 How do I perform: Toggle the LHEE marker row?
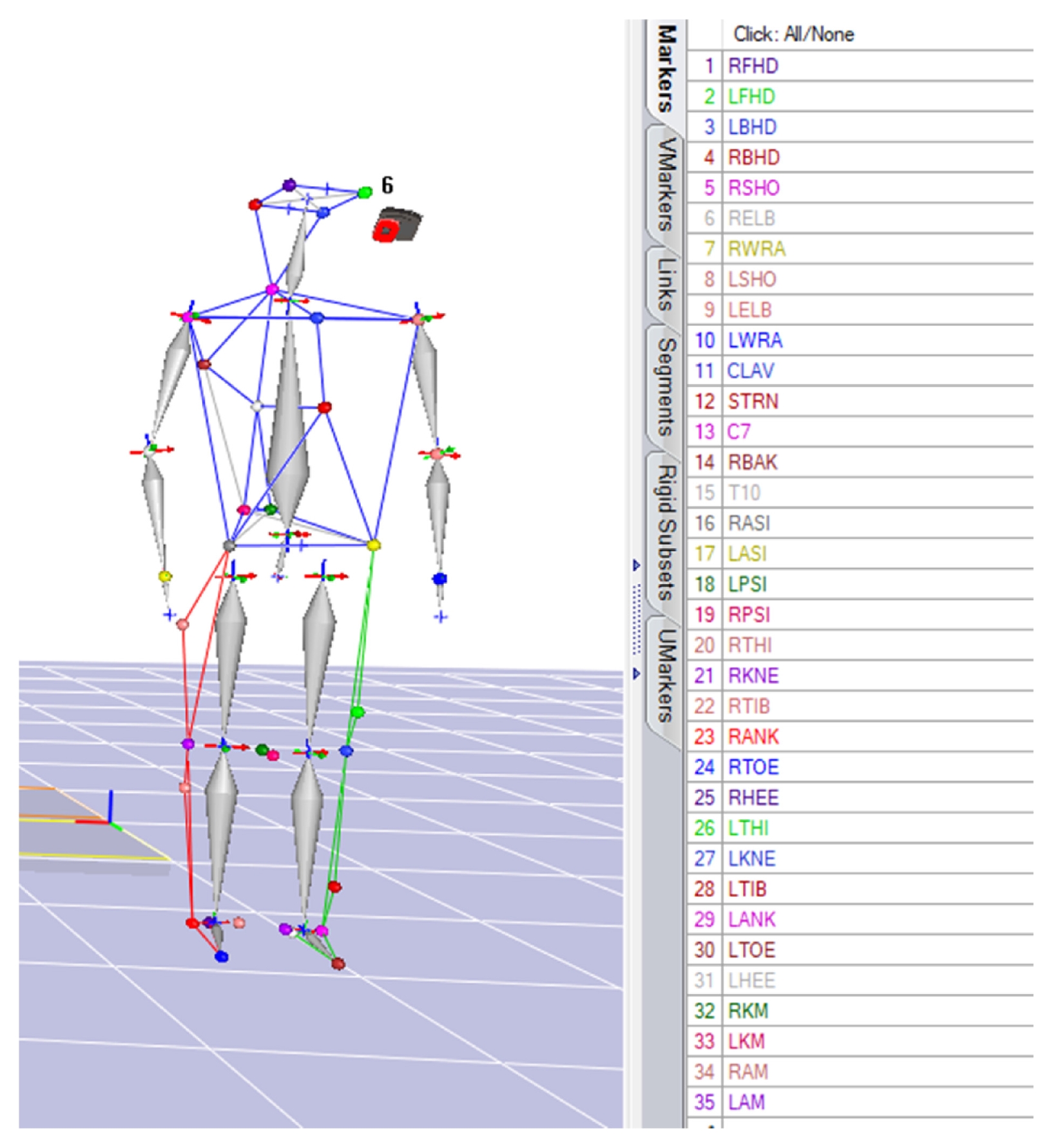point(860,981)
